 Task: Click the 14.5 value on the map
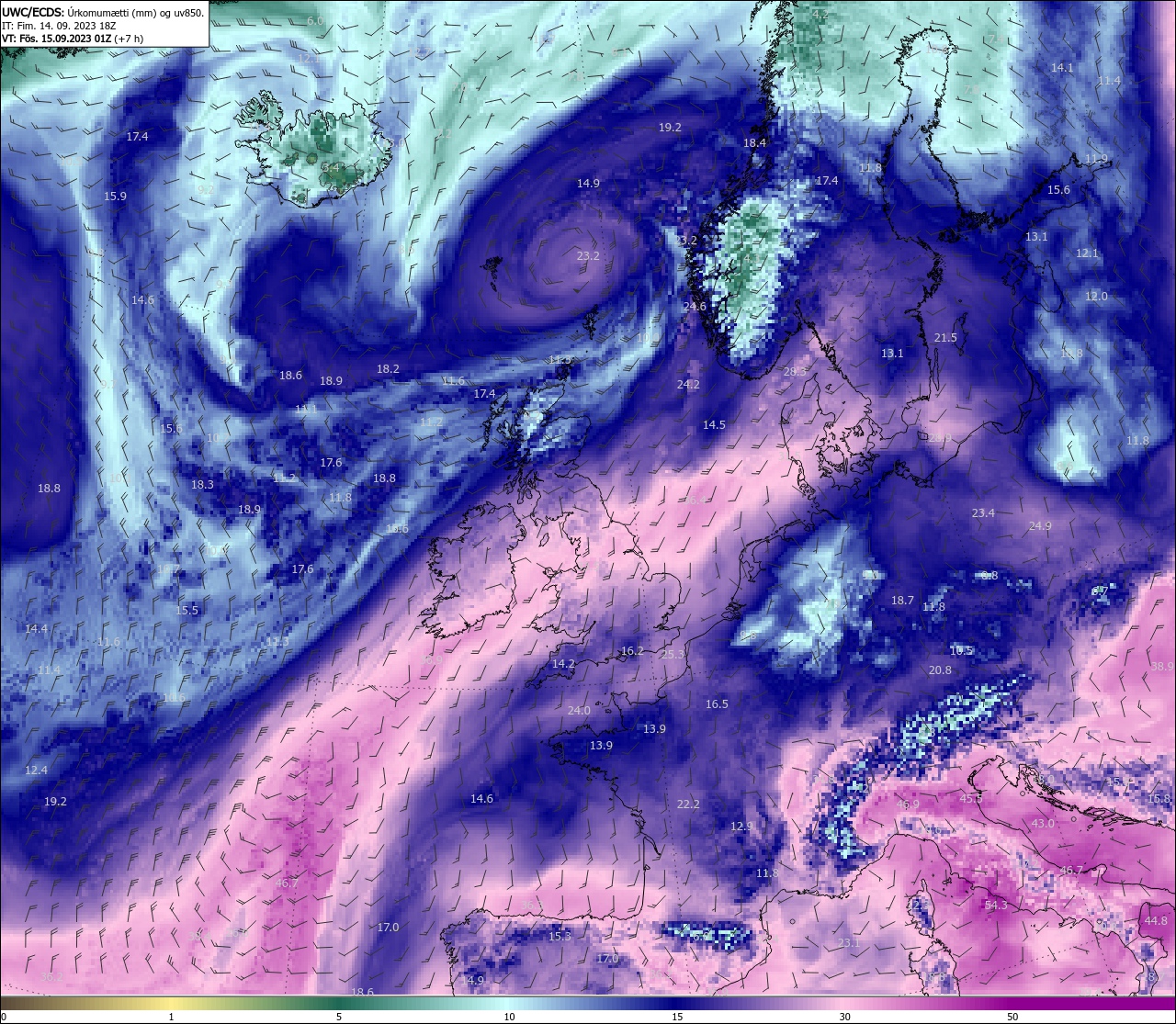(714, 424)
